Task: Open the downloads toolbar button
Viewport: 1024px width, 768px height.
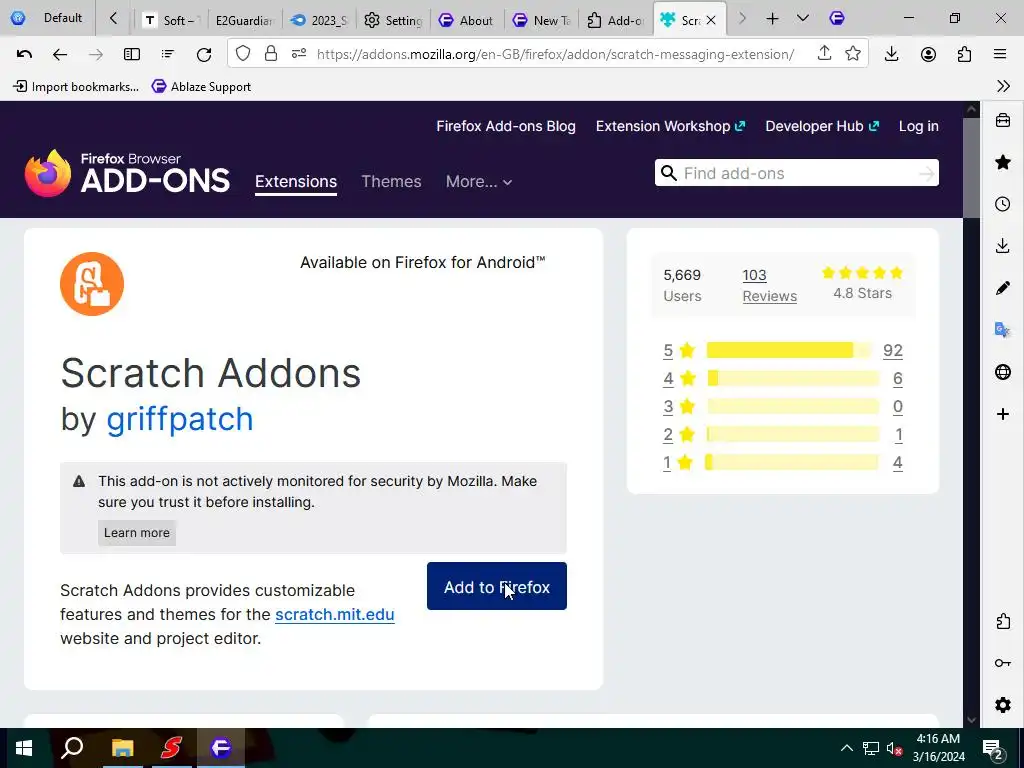Action: 891,54
